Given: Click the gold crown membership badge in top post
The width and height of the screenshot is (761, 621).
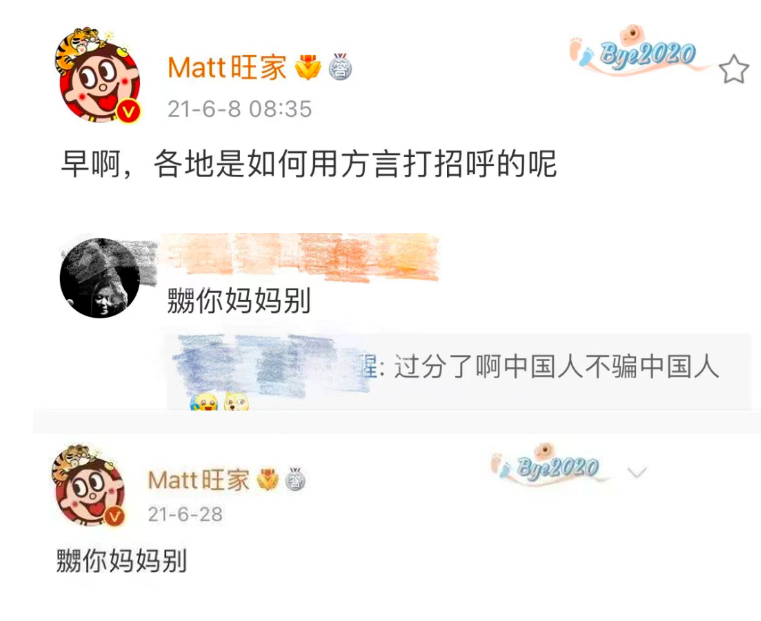Looking at the screenshot, I should [x=308, y=67].
